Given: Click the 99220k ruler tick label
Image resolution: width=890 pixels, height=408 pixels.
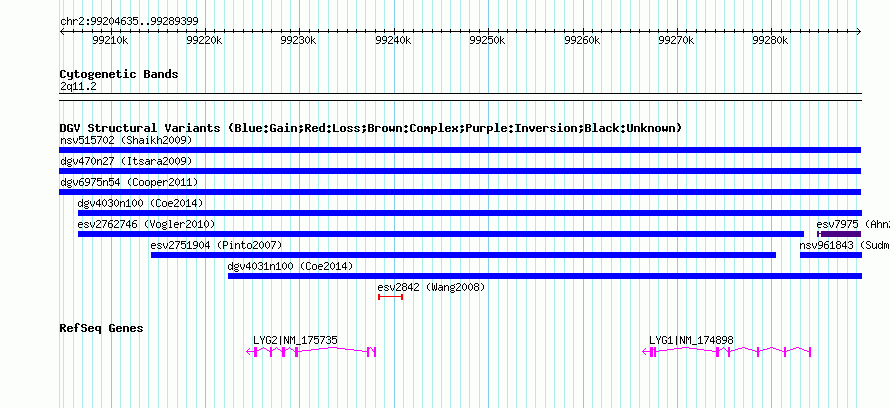Looking at the screenshot, I should coord(204,40).
